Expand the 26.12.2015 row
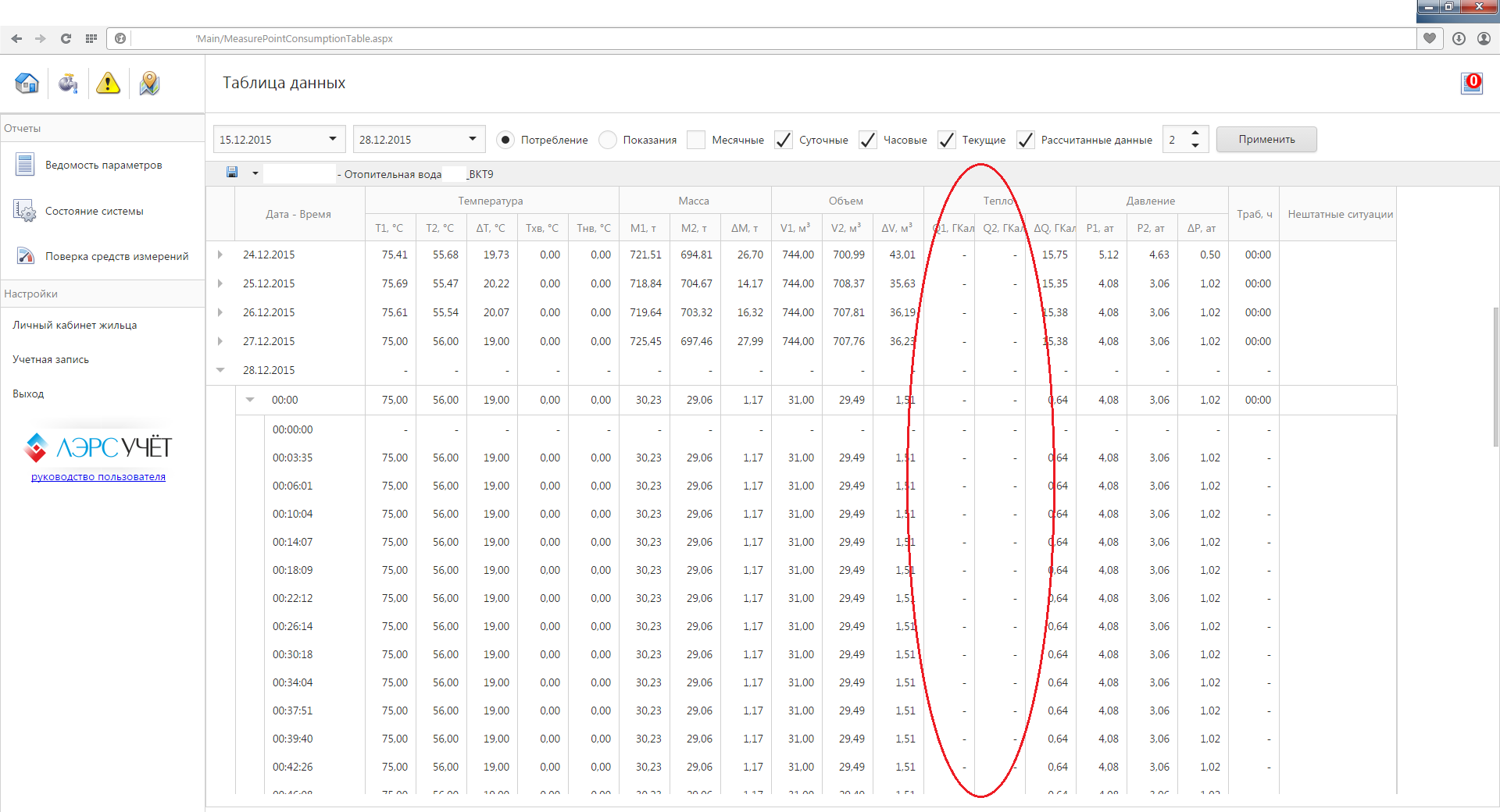 click(220, 312)
